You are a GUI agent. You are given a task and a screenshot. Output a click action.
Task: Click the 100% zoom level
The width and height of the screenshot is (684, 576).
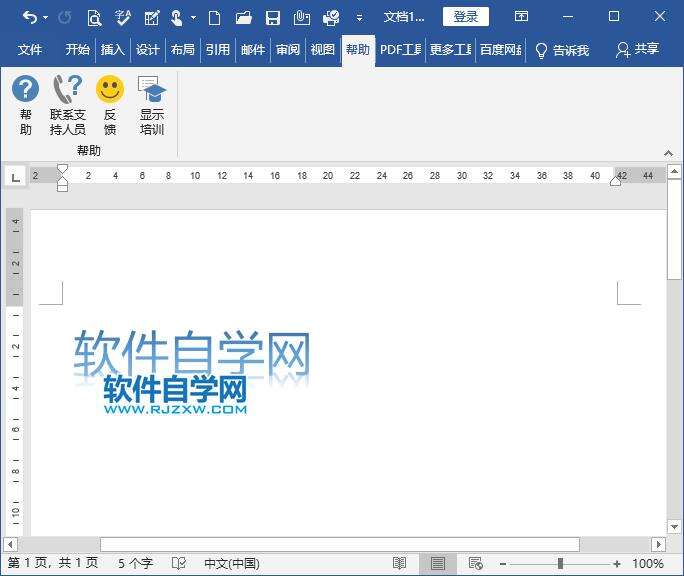[x=648, y=563]
